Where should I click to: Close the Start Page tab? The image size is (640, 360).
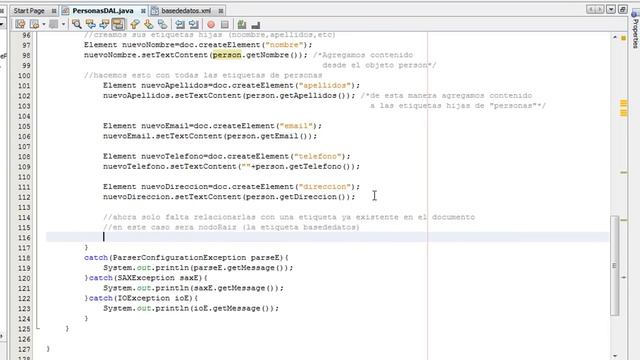(x=54, y=11)
